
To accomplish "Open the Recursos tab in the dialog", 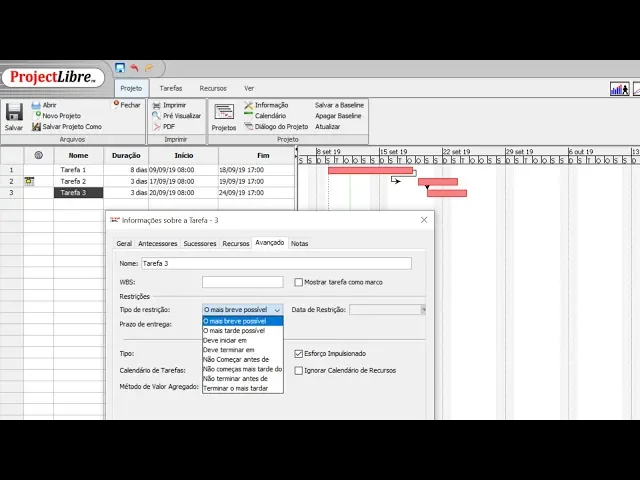I will point(236,244).
